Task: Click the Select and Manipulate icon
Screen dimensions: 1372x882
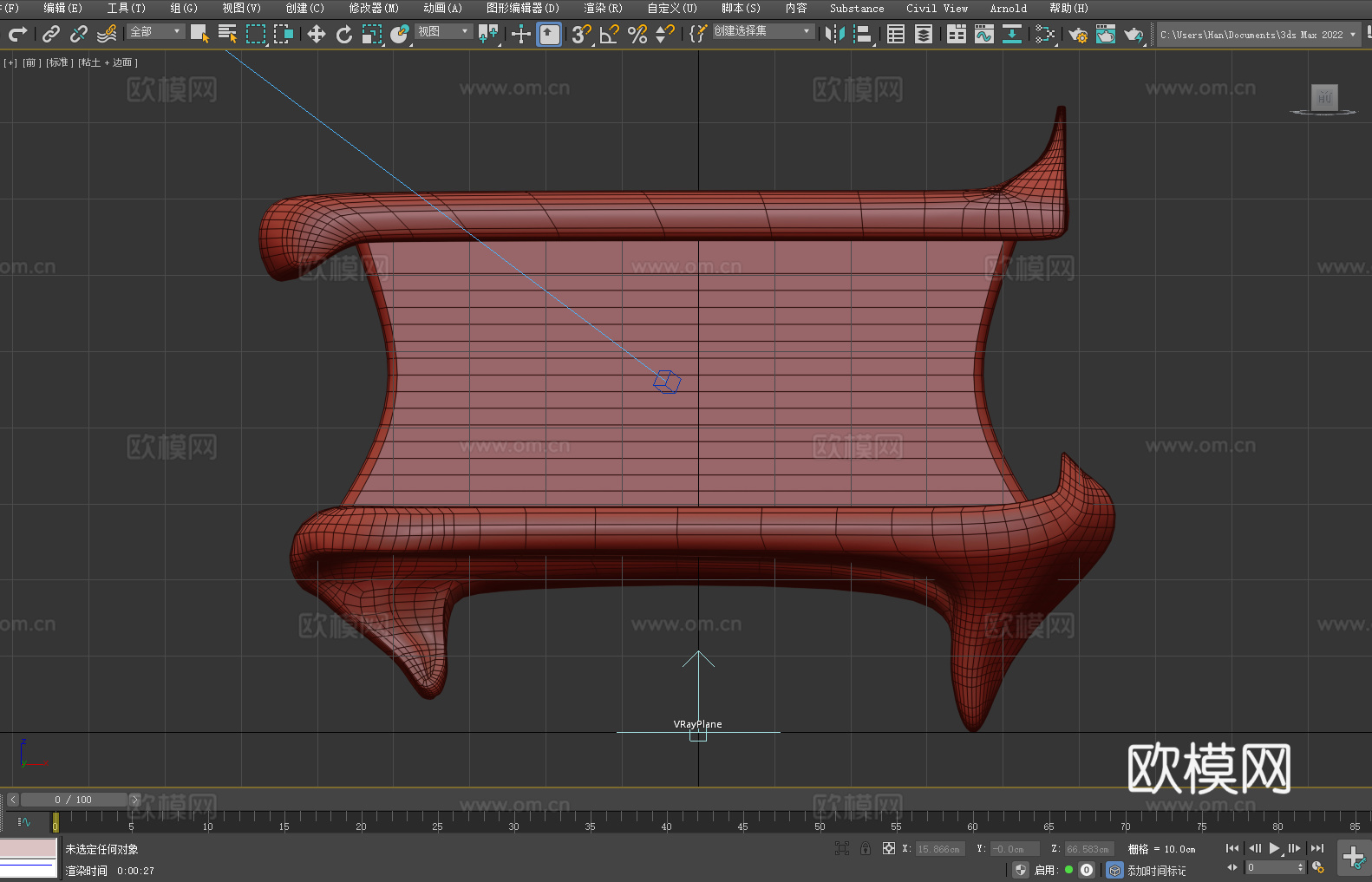Action: (521, 34)
